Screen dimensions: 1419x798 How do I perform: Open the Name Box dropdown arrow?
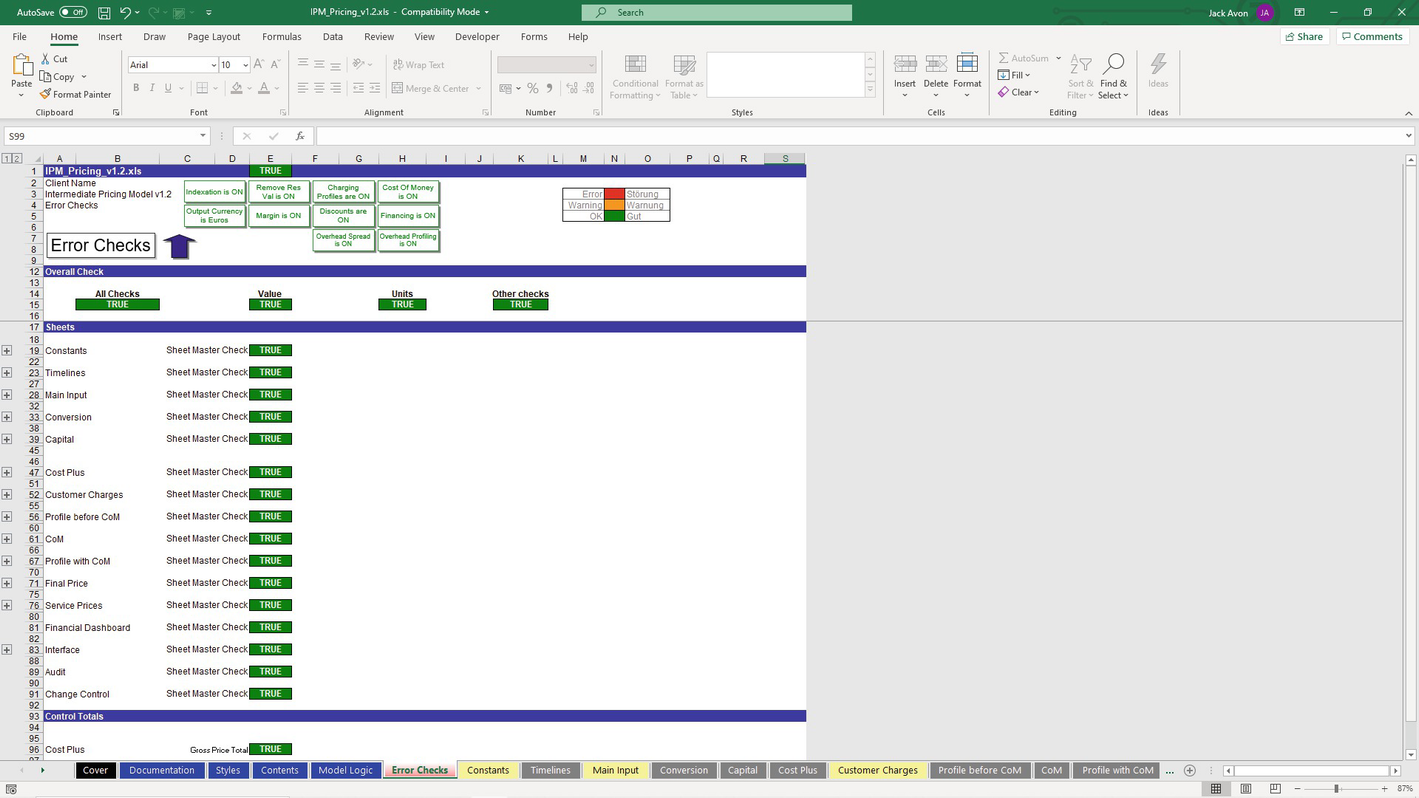pos(203,136)
